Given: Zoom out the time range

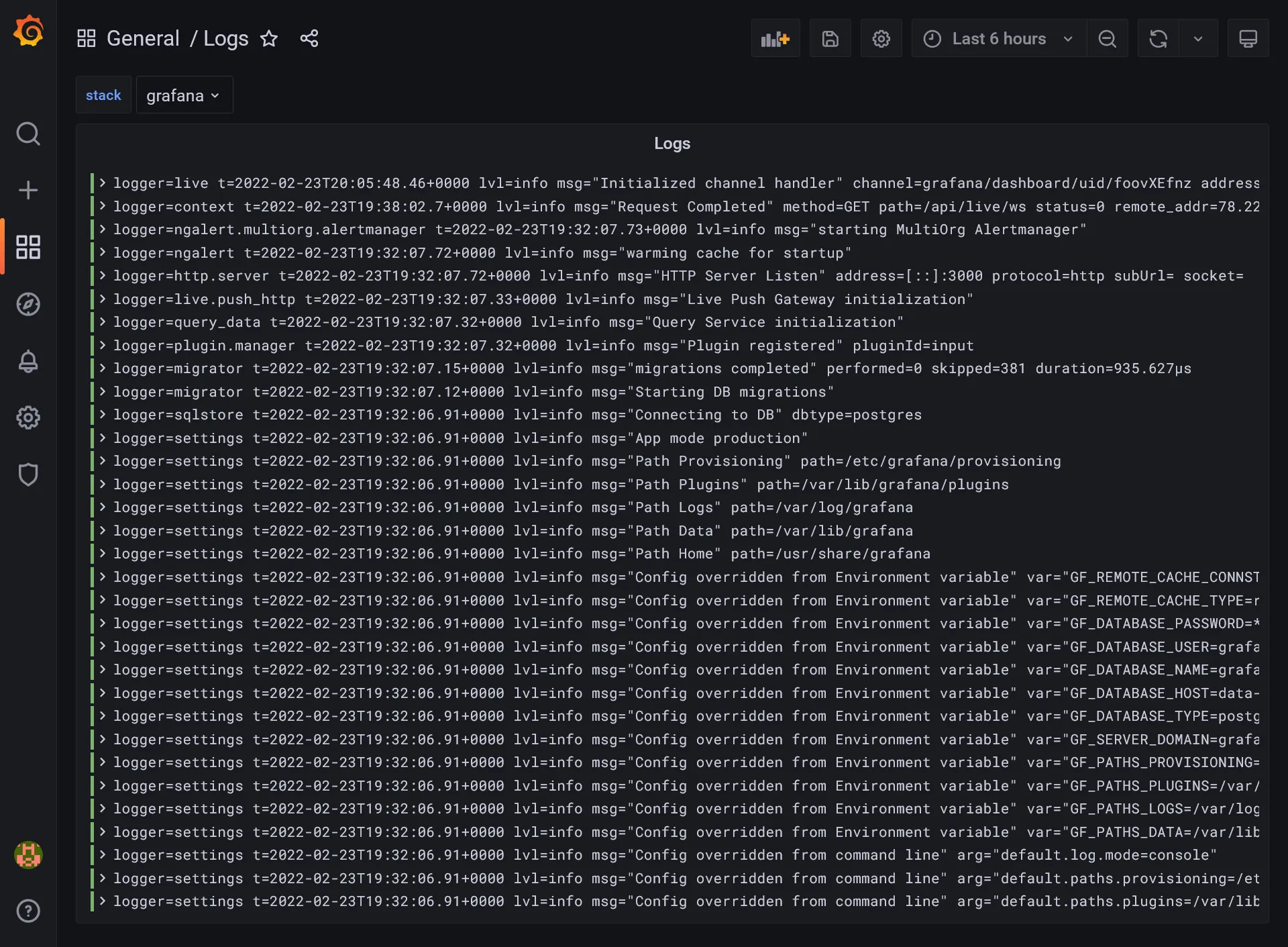Looking at the screenshot, I should 1108,38.
